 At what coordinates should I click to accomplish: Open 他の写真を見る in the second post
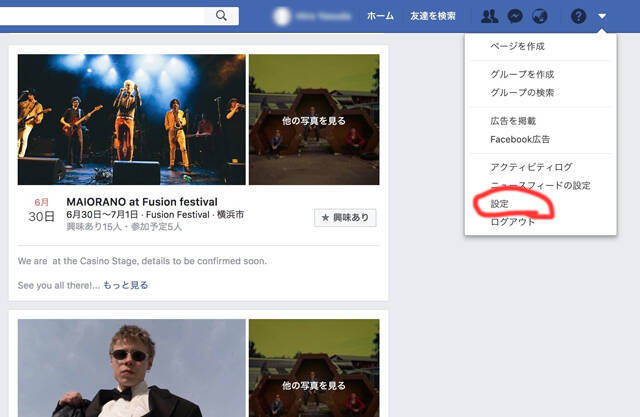[314, 368]
